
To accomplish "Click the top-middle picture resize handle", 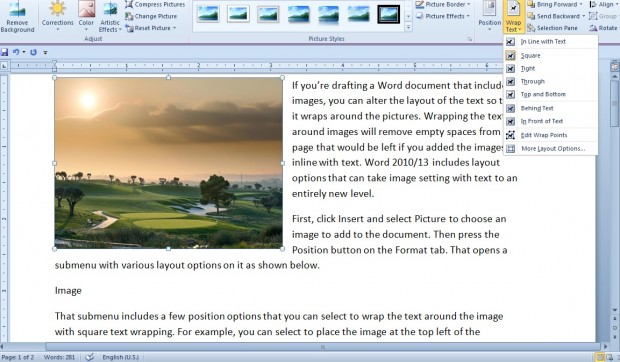I will tap(168, 78).
